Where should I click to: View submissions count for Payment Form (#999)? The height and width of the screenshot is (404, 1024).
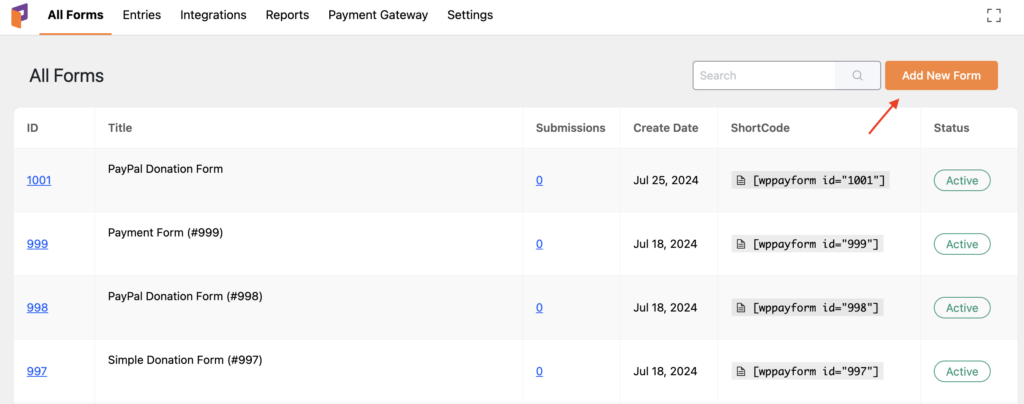tap(539, 244)
